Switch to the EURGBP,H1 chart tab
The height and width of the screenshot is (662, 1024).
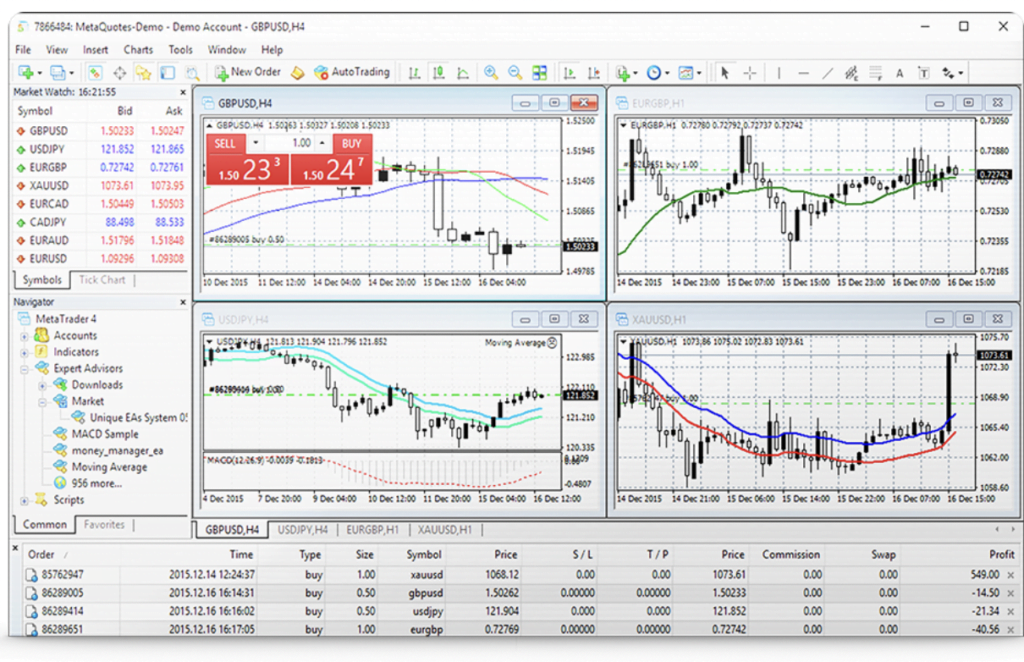[x=372, y=529]
